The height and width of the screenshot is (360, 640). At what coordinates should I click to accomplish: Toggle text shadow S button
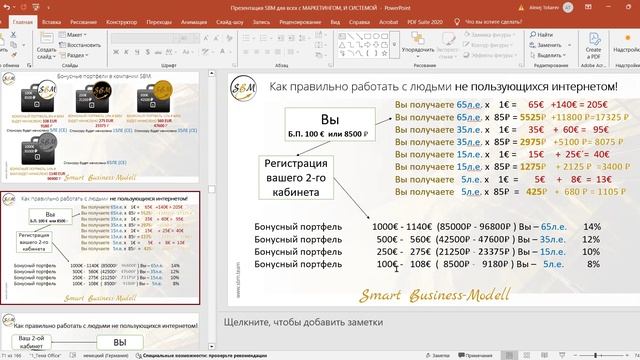147,52
